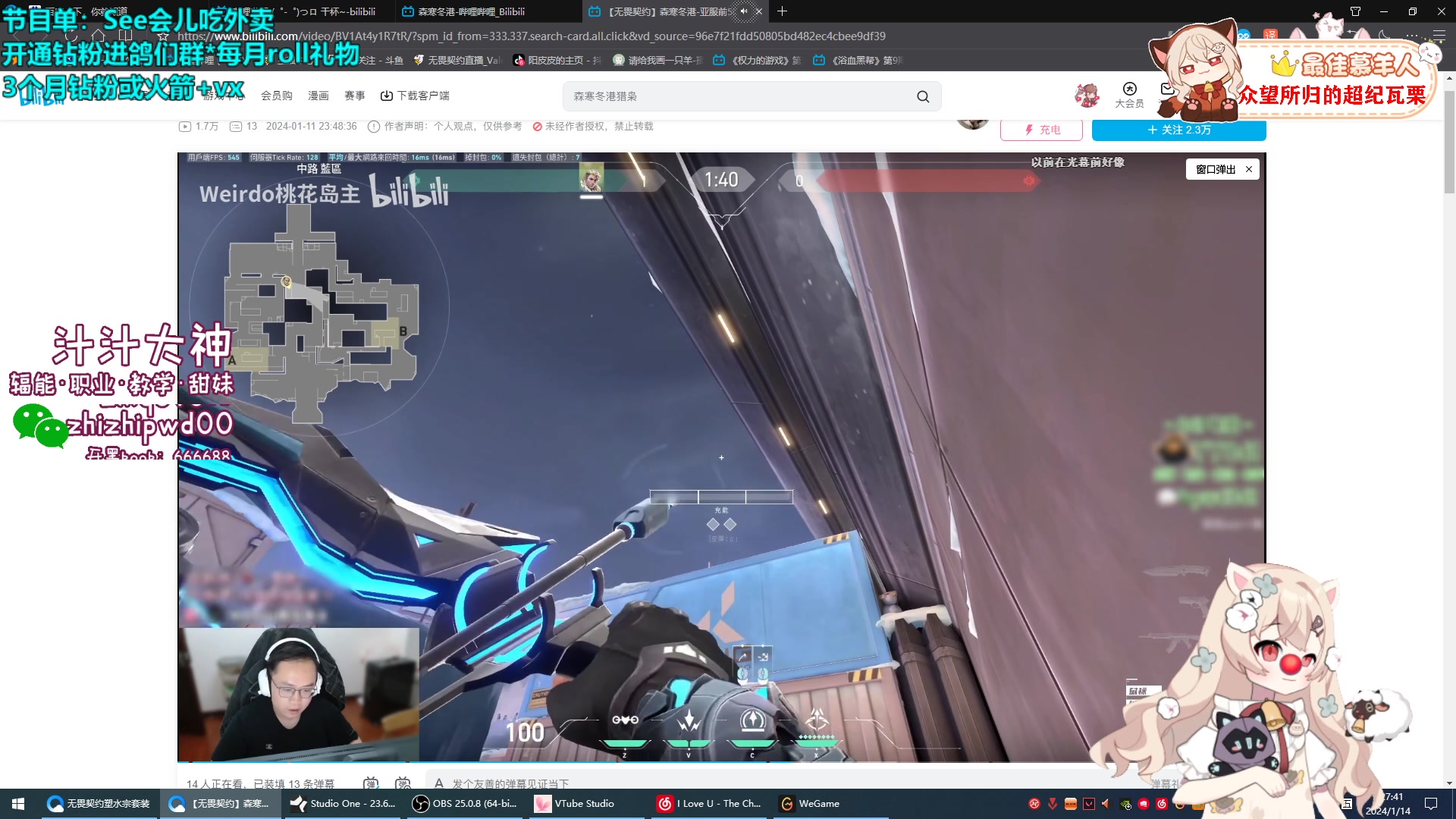Toggle danmaku display icon below video
Image resolution: width=1456 pixels, height=819 pixels.
pos(371,783)
